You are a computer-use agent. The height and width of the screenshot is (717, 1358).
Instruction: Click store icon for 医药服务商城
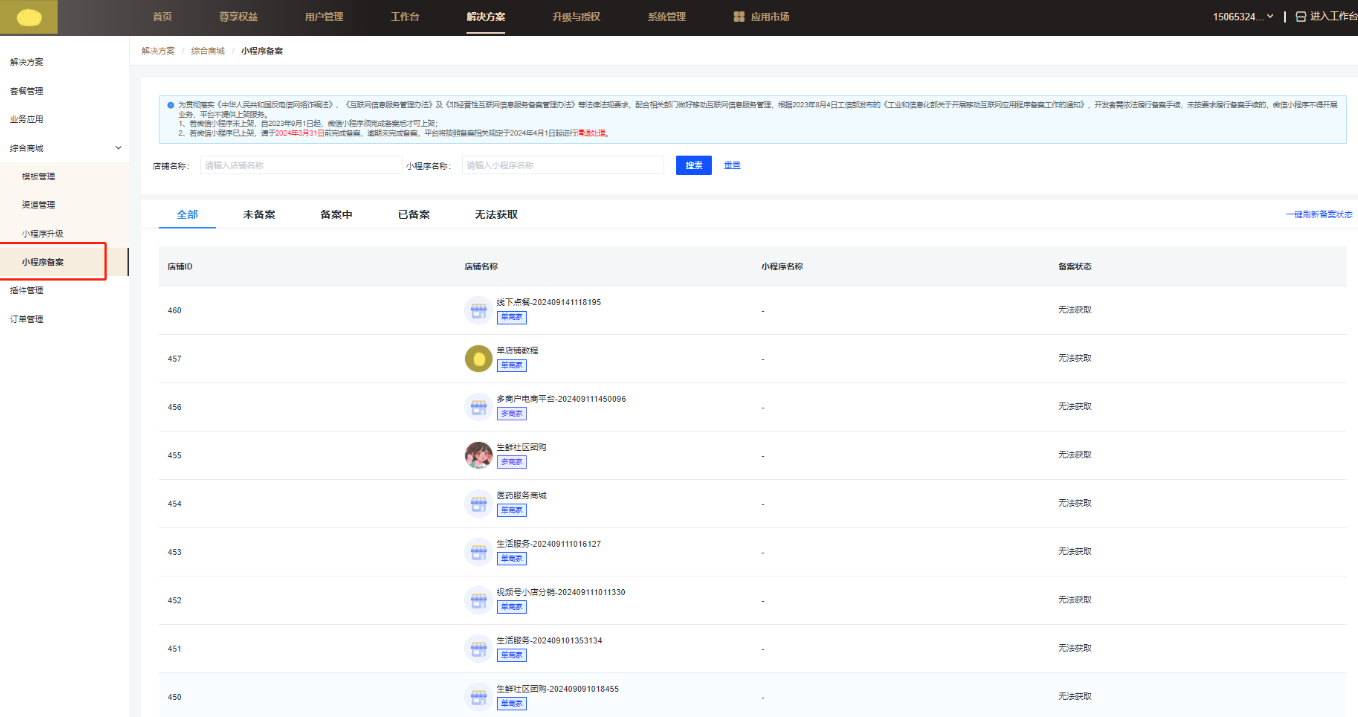(x=478, y=503)
